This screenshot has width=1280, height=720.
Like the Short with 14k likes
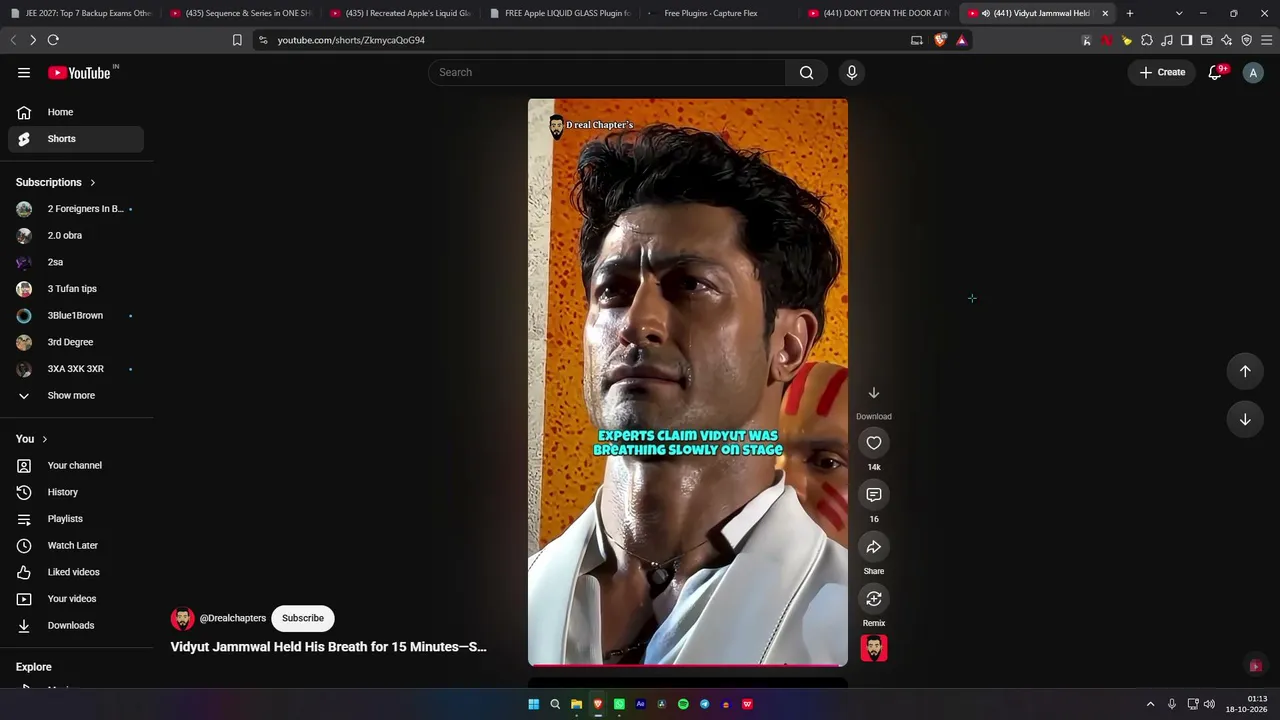pyautogui.click(x=874, y=443)
